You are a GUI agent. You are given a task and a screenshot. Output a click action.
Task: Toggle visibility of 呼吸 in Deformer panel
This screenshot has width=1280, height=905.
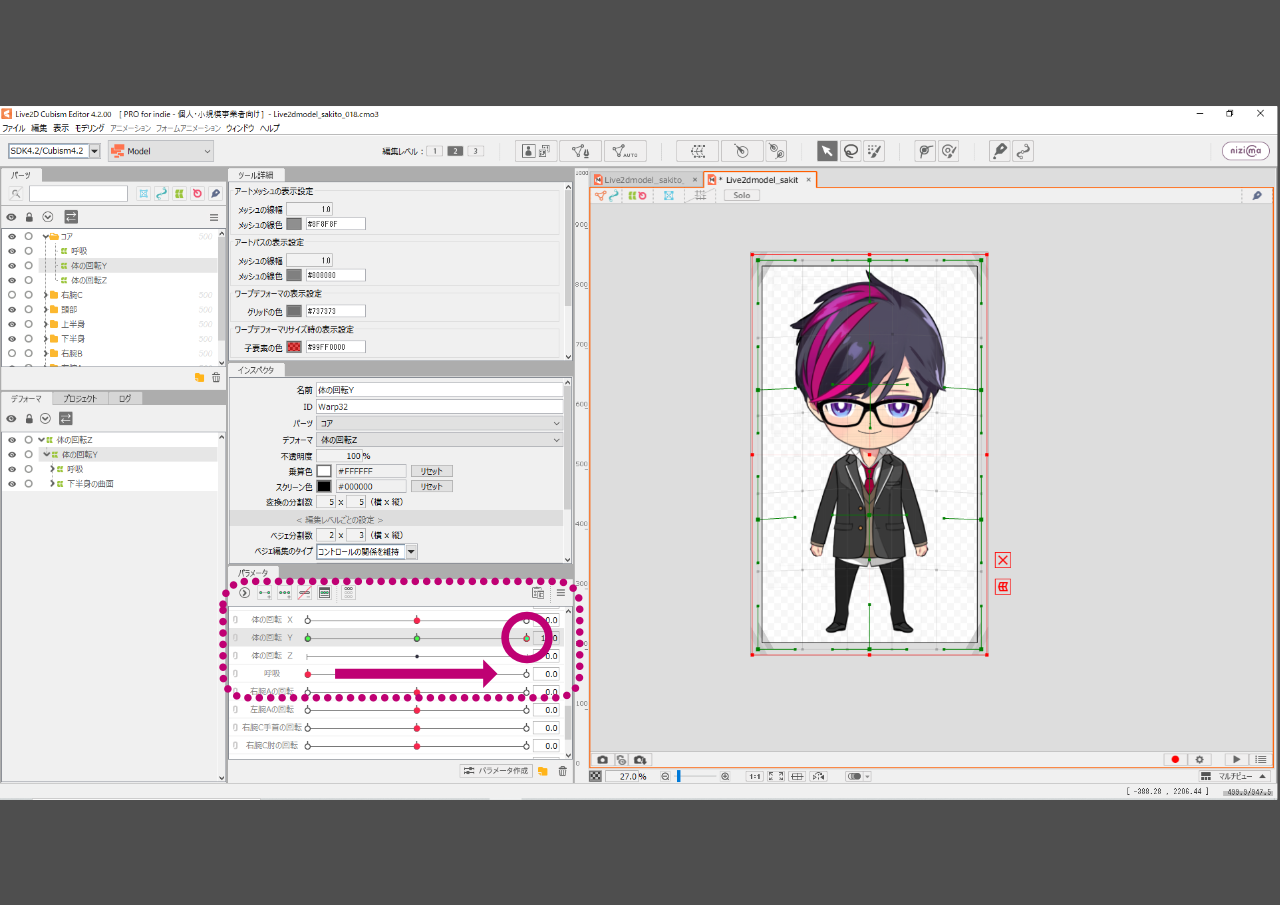(12, 469)
